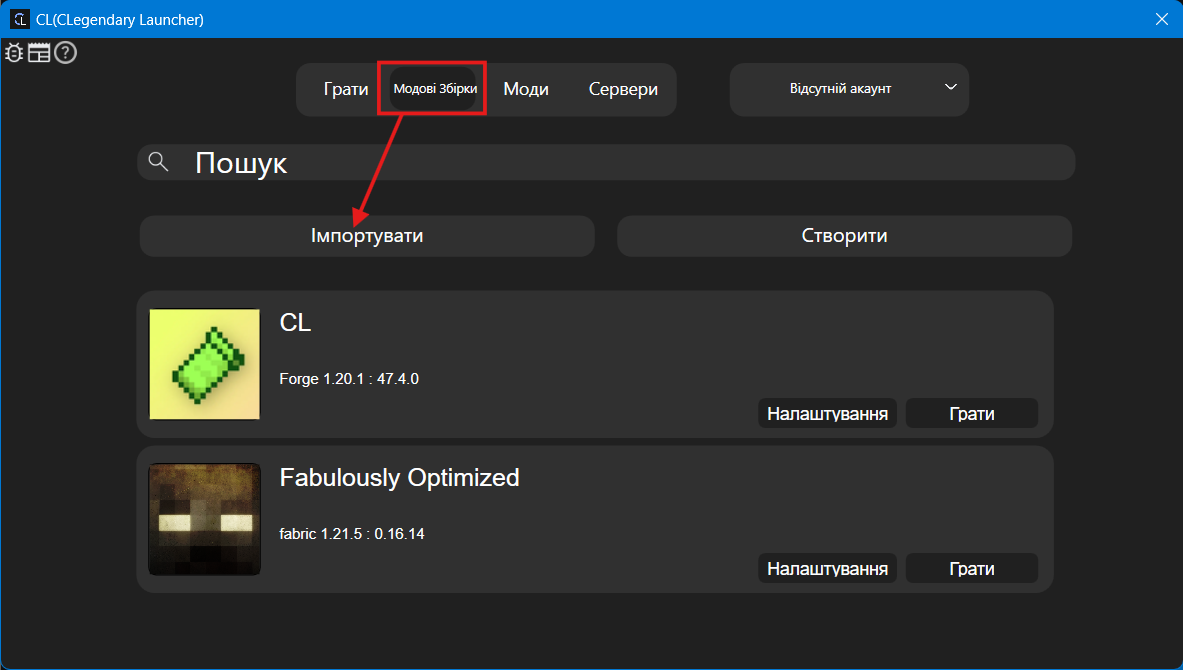The width and height of the screenshot is (1183, 670).
Task: Click the Fabulously Optimized modpack thumbnail
Action: (x=204, y=519)
